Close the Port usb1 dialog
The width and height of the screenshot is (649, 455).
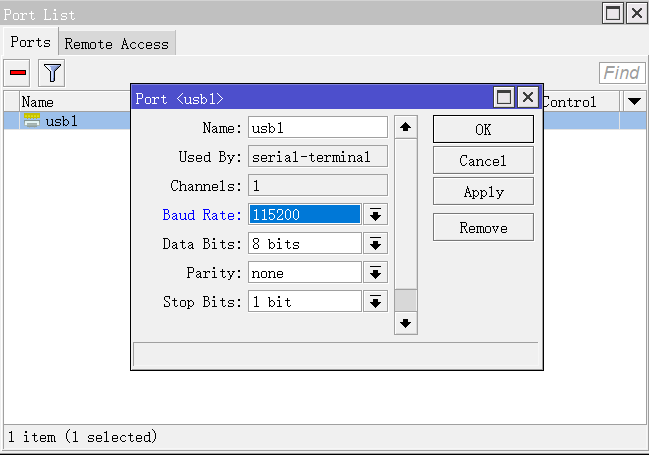pos(528,98)
